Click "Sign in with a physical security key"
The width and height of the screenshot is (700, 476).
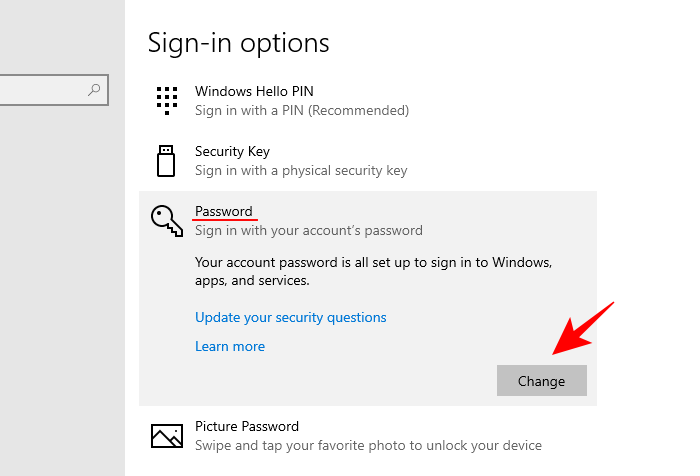301,170
